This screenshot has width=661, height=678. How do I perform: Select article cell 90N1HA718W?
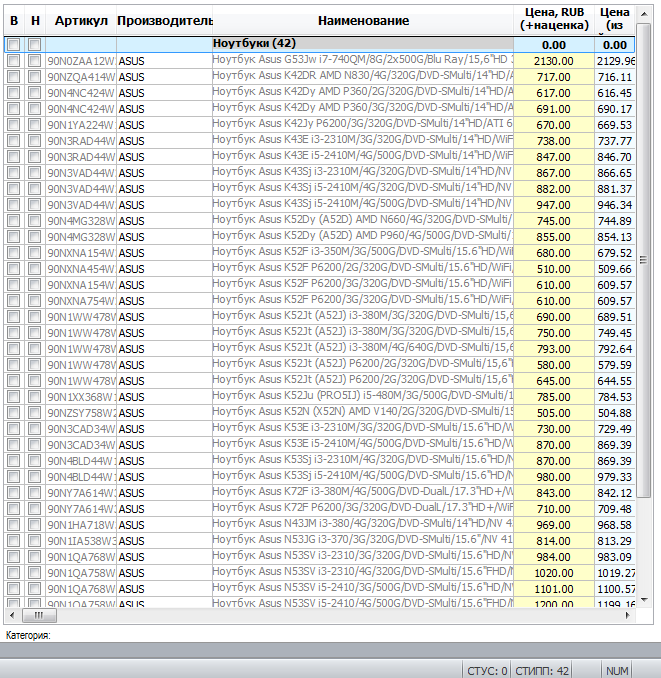coord(81,525)
